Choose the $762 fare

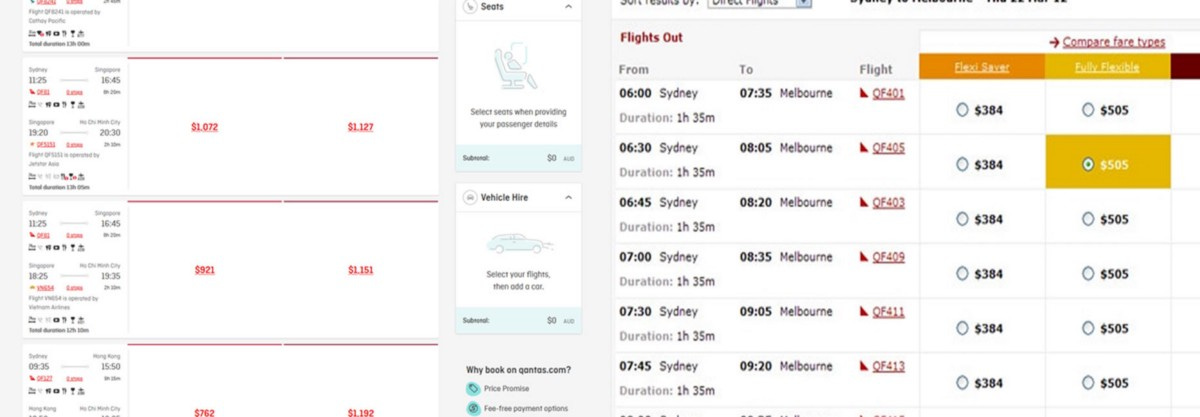pyautogui.click(x=204, y=412)
